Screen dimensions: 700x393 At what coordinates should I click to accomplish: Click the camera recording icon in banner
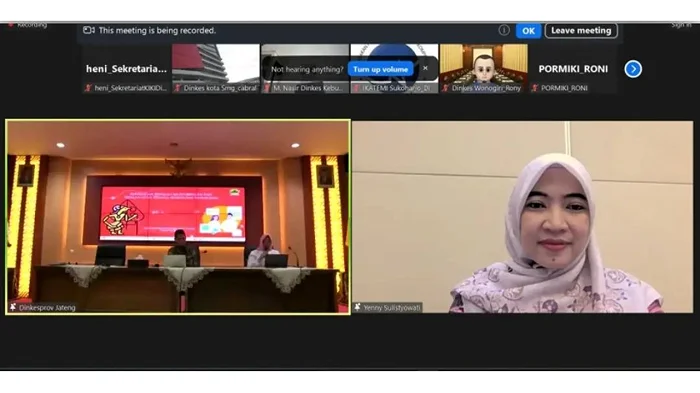(89, 30)
